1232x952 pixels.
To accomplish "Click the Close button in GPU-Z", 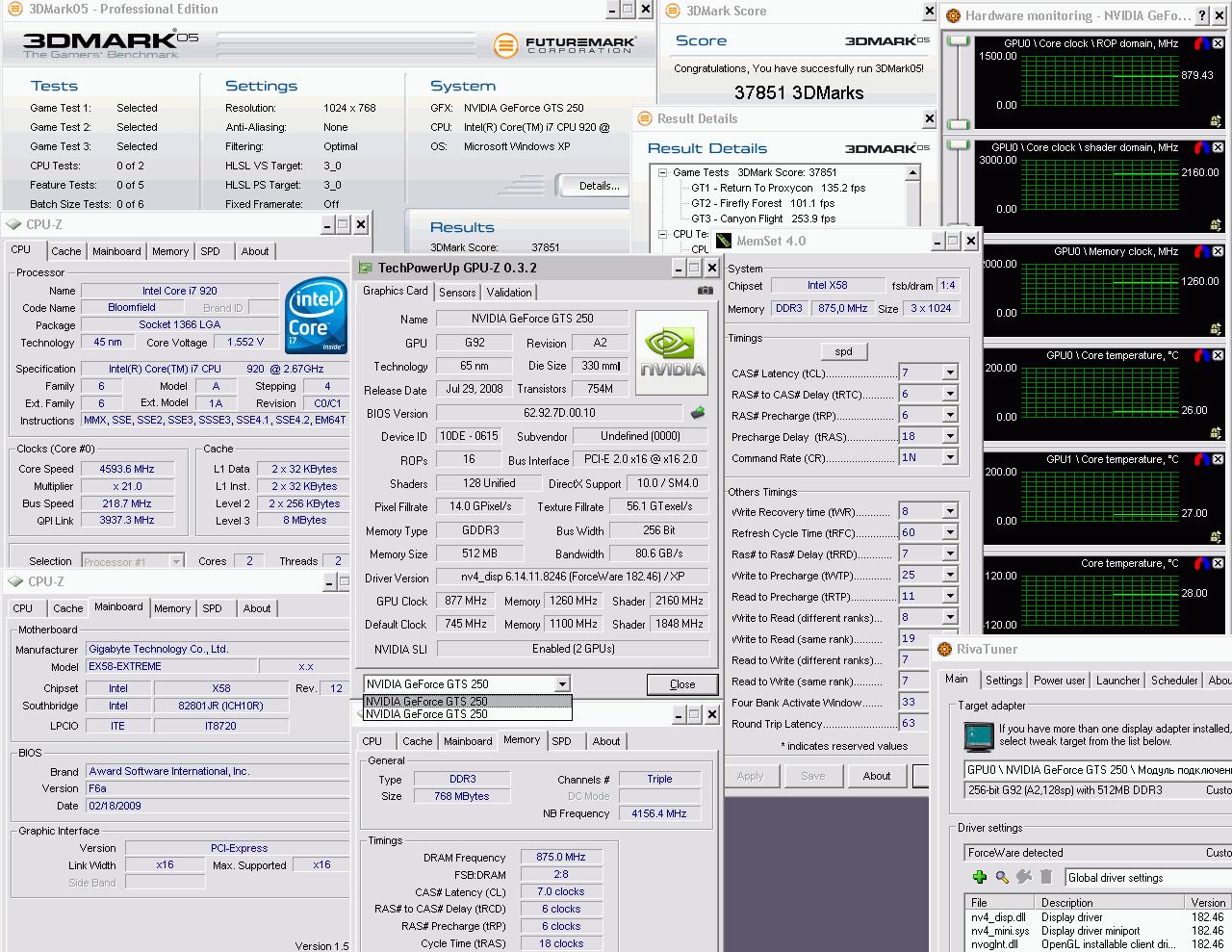I will [681, 684].
